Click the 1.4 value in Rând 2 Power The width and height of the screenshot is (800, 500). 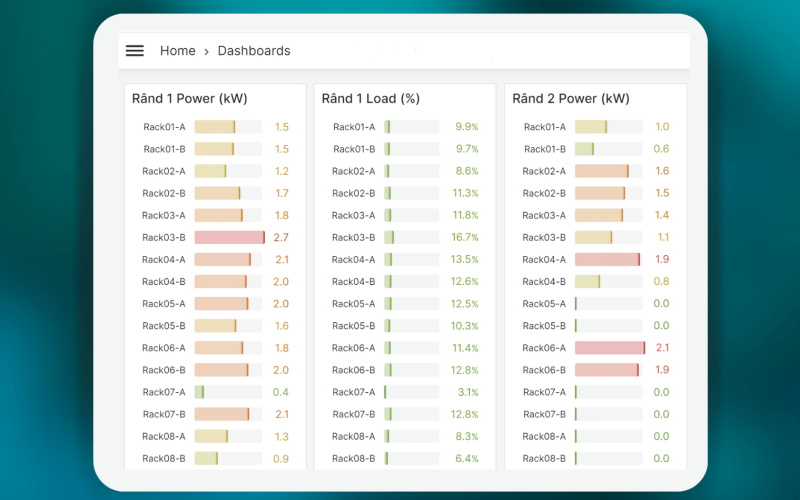point(662,215)
